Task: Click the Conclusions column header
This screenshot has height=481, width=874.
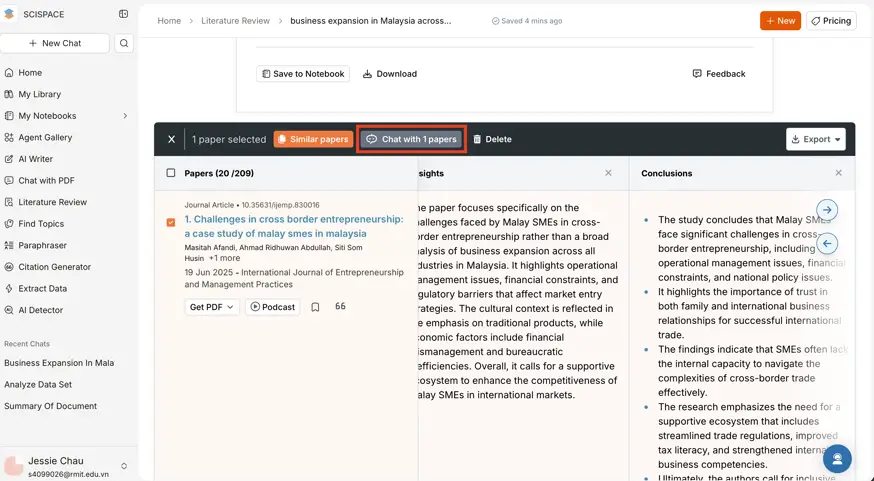Action: click(667, 173)
